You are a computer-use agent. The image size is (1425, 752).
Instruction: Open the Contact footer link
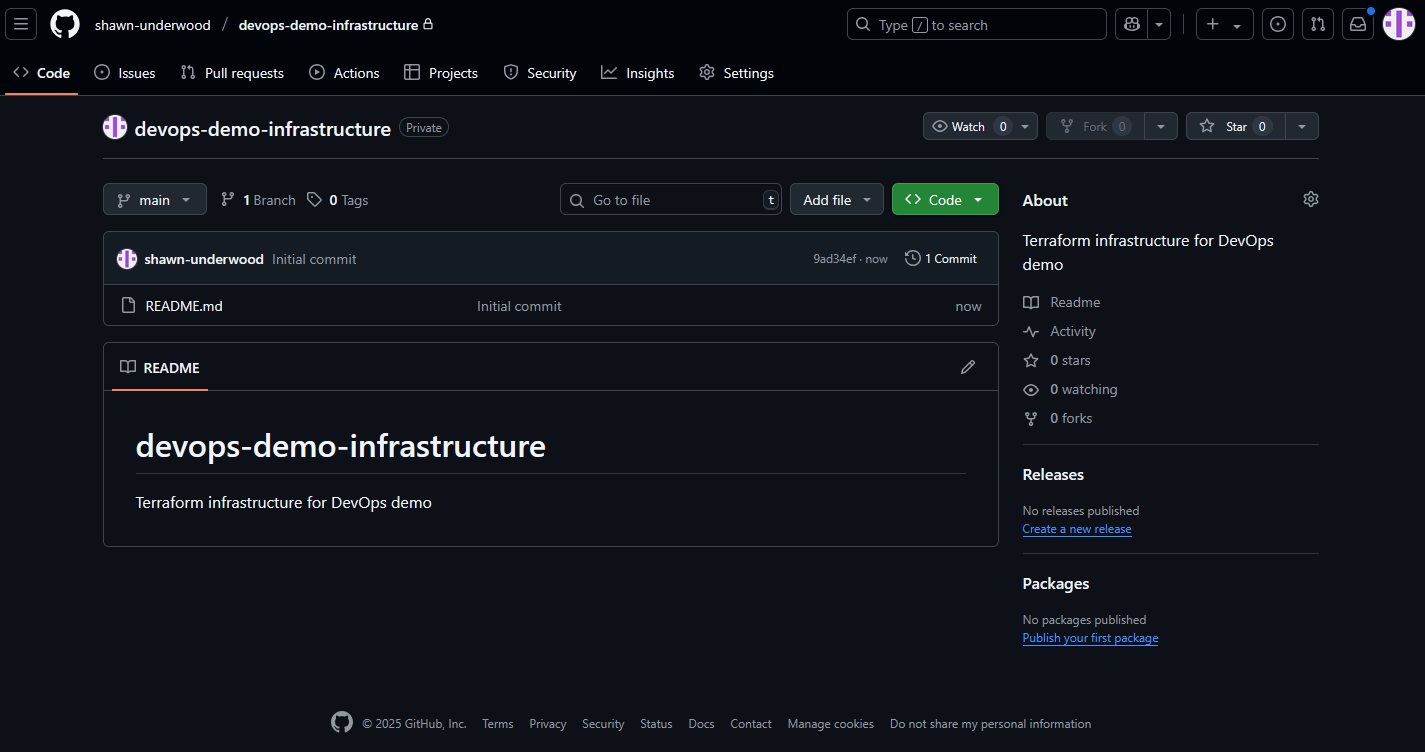tap(751, 724)
